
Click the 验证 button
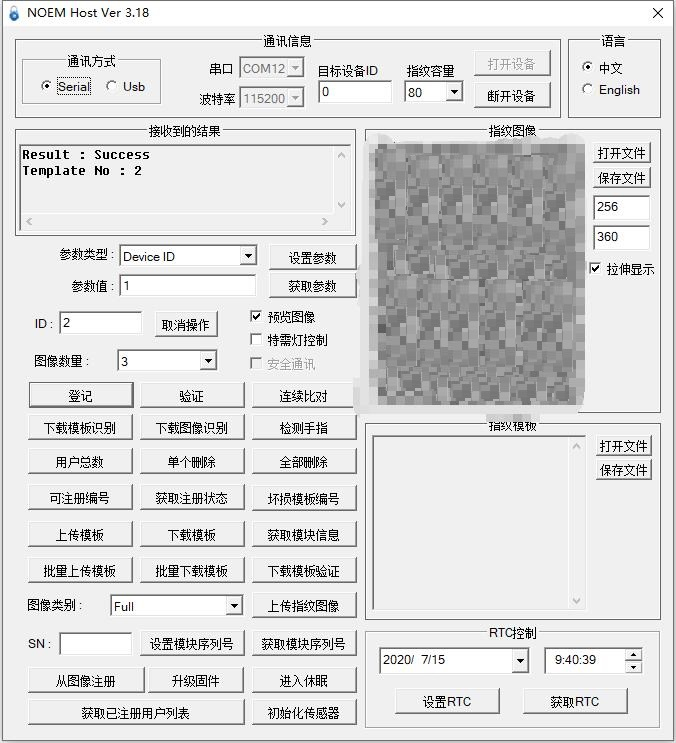point(192,395)
